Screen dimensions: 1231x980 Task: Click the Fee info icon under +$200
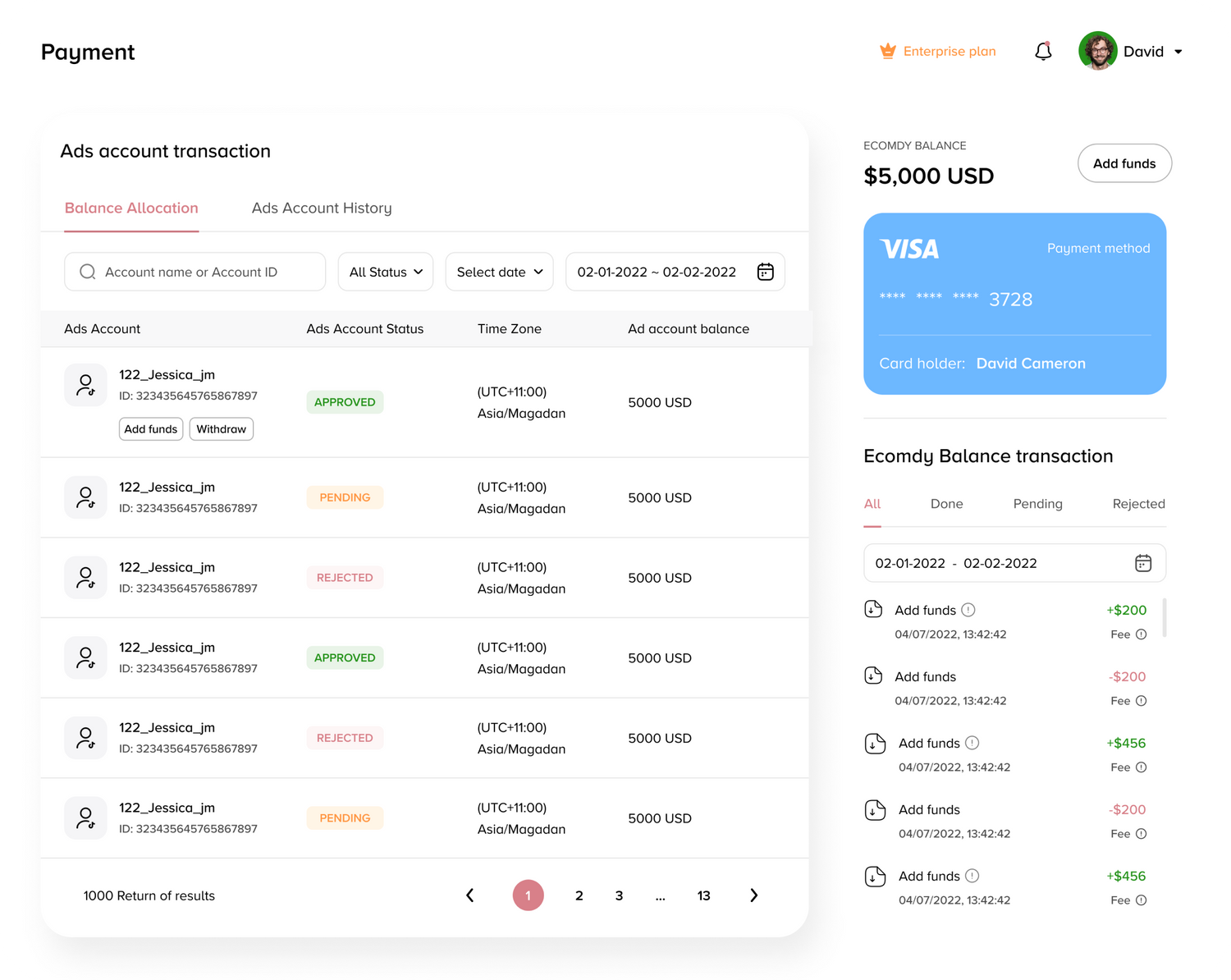click(1141, 634)
